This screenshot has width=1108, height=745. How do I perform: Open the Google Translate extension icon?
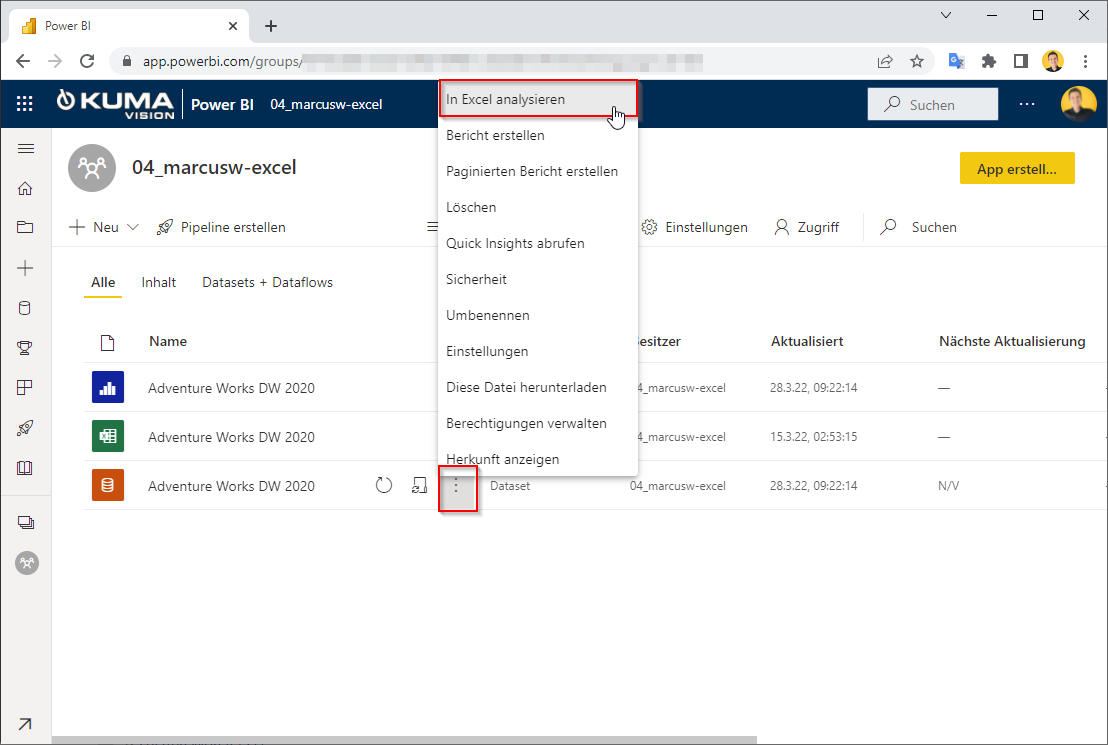957,61
